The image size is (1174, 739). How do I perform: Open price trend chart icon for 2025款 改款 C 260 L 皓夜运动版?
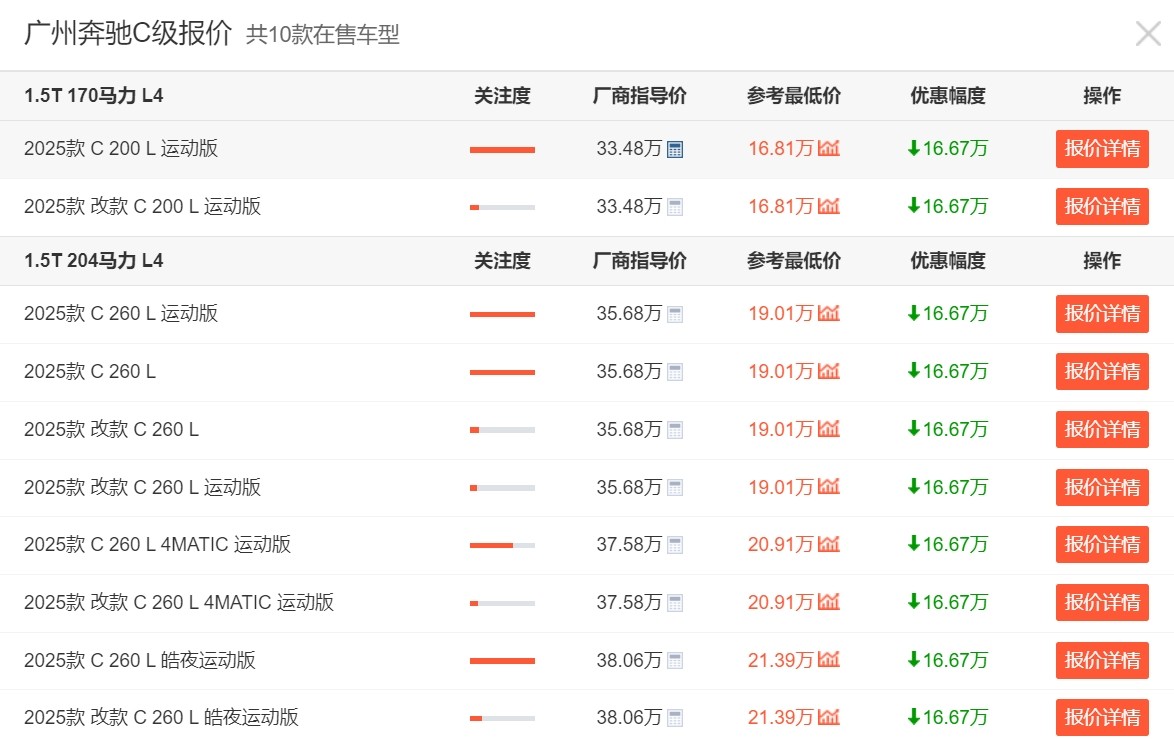pos(829,717)
